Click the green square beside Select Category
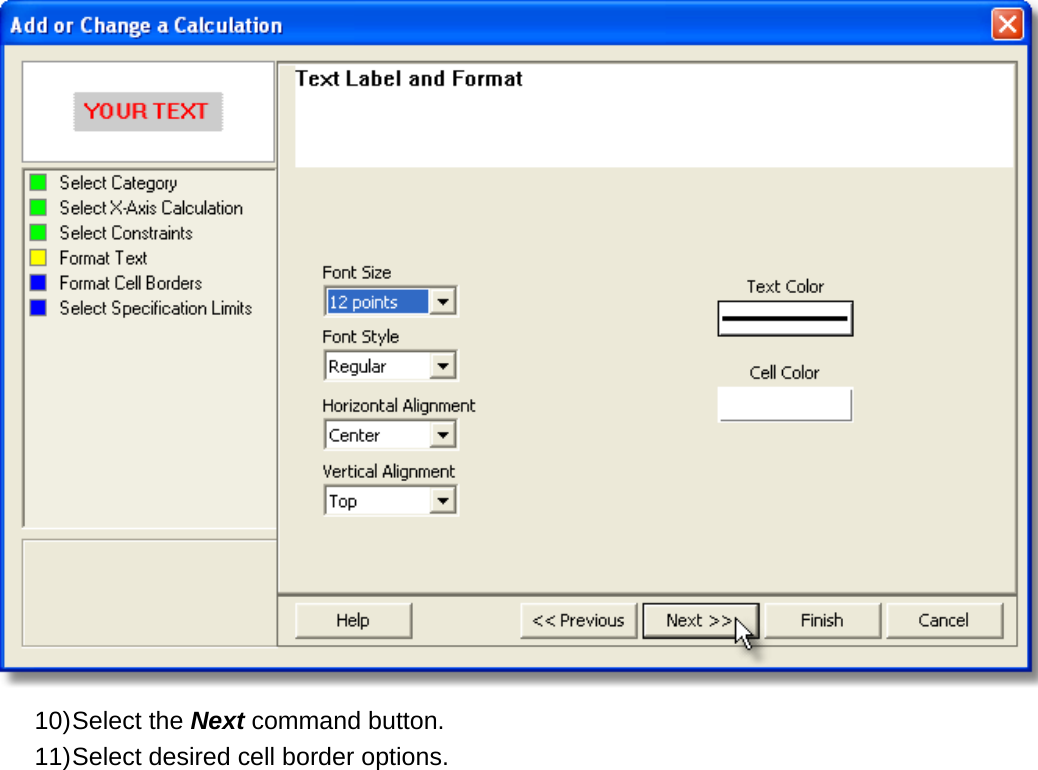Image resolution: width=1038 pixels, height=770 pixels. pyautogui.click(x=38, y=182)
